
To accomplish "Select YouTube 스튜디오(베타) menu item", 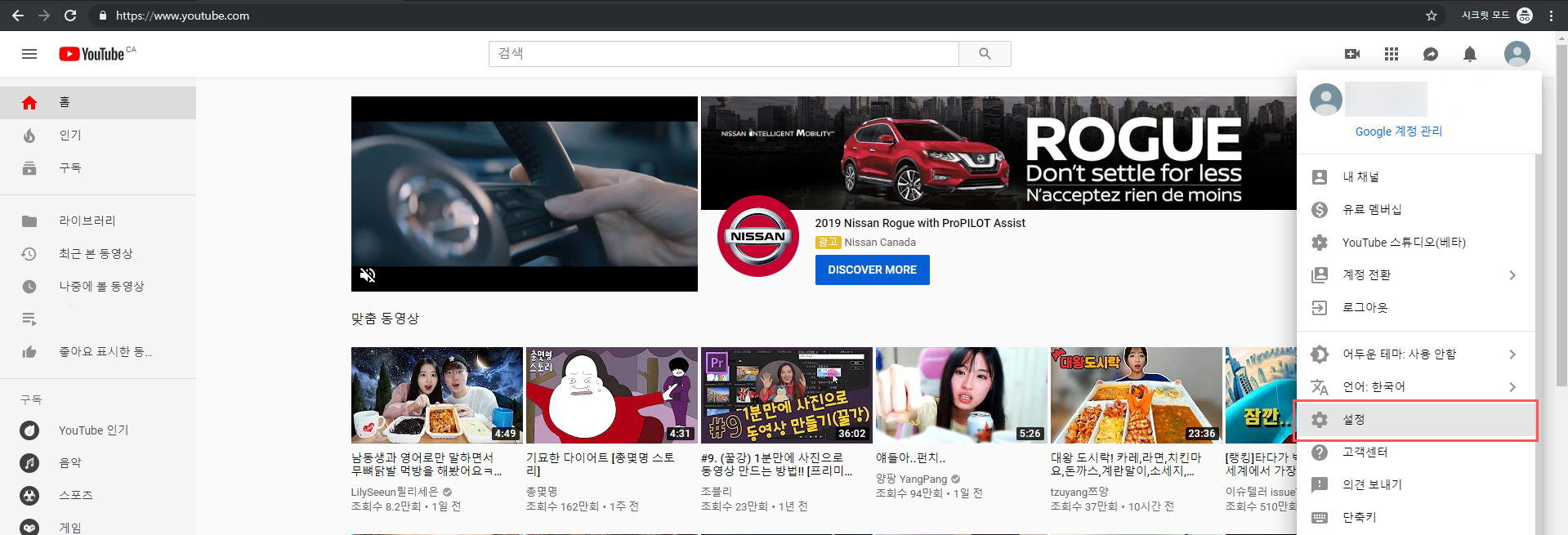I will pyautogui.click(x=1415, y=243).
